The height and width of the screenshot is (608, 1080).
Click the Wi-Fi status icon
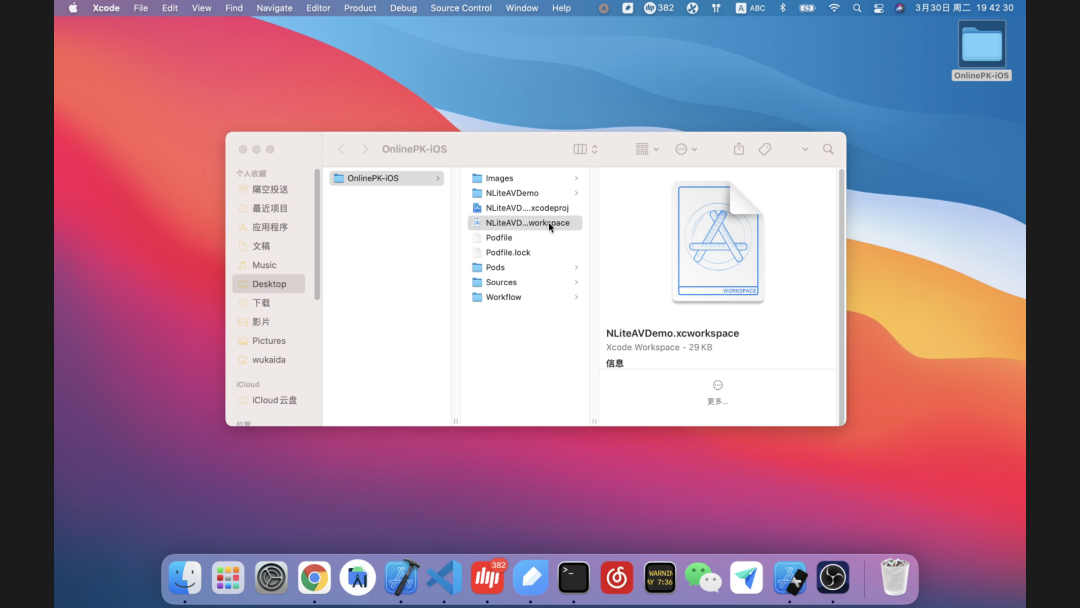pyautogui.click(x=834, y=8)
